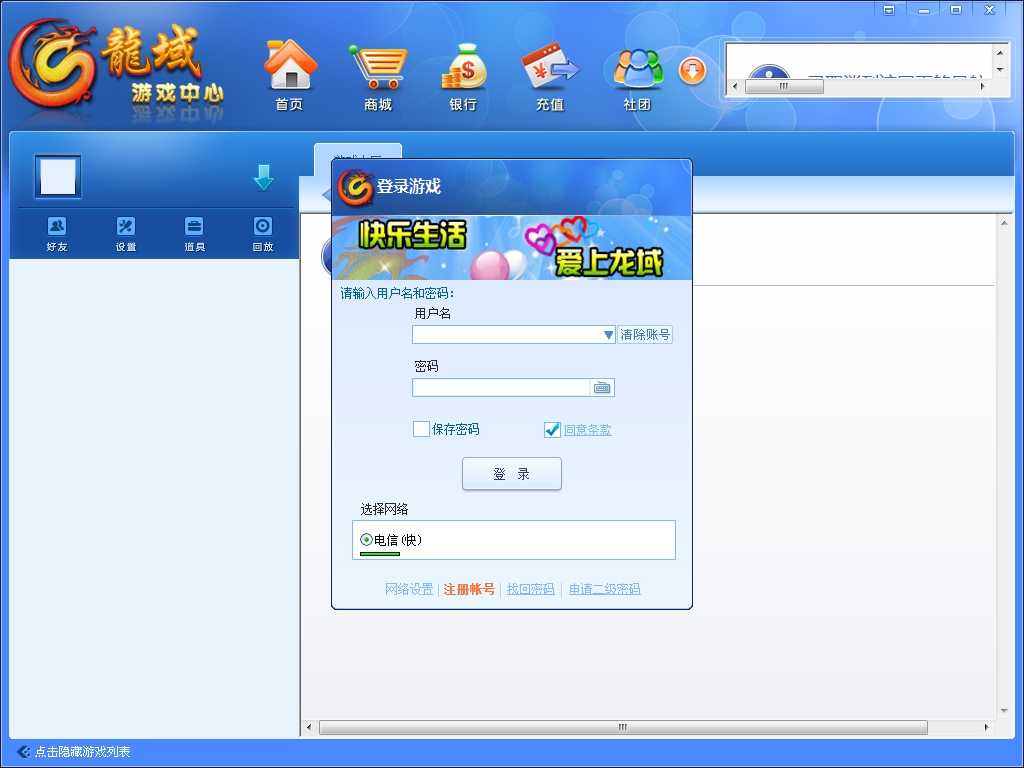
Task: Open the 注册帐号 register link
Action: (470, 589)
